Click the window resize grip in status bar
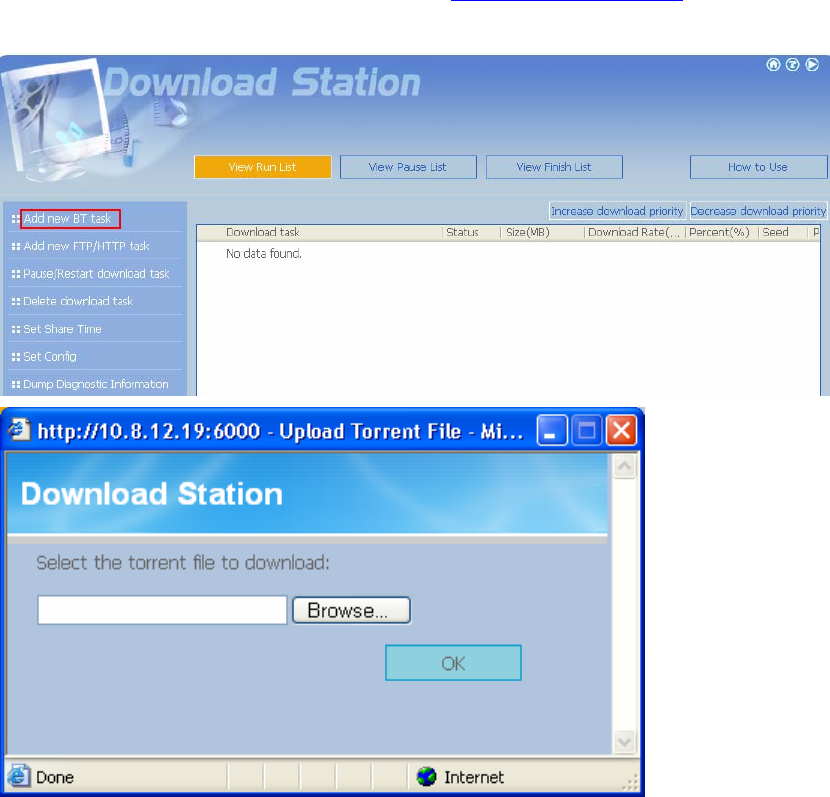This screenshot has width=830, height=797. (x=631, y=781)
